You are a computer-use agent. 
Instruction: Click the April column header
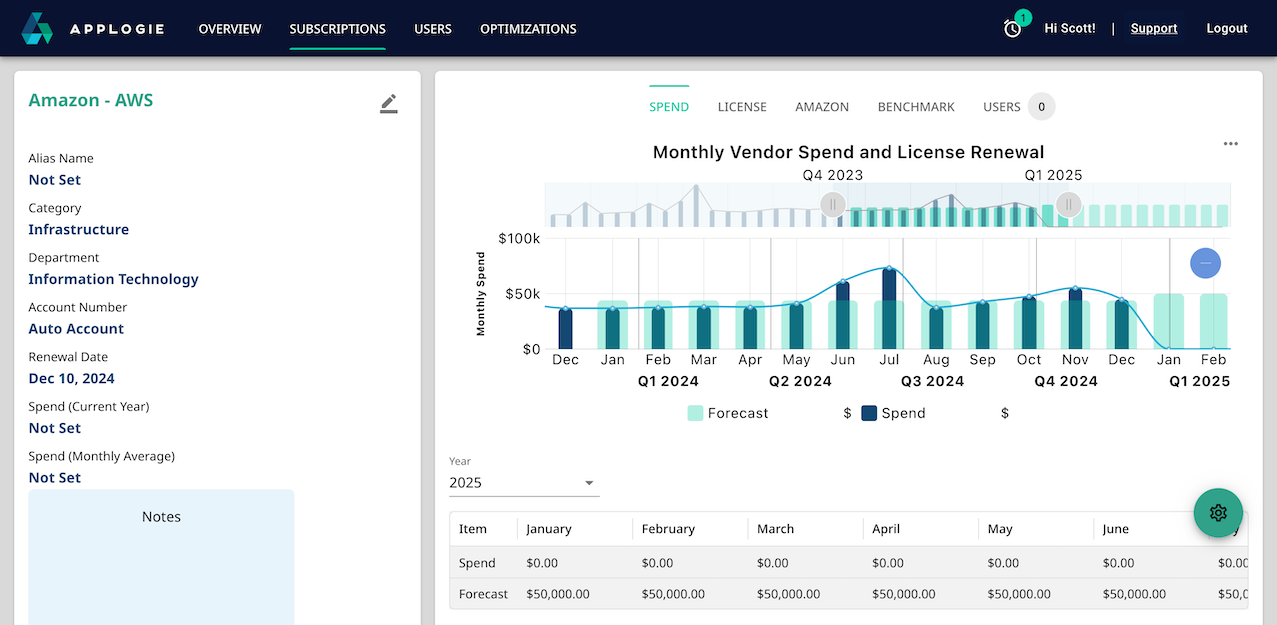point(887,529)
